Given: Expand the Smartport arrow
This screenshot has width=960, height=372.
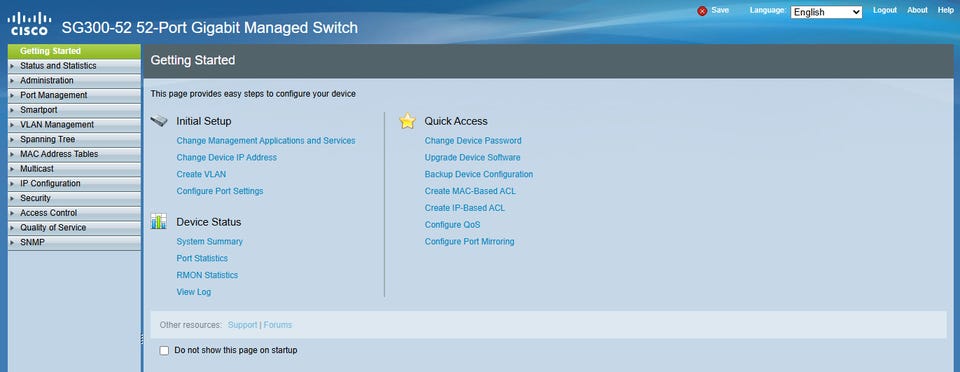Looking at the screenshot, I should 12,110.
